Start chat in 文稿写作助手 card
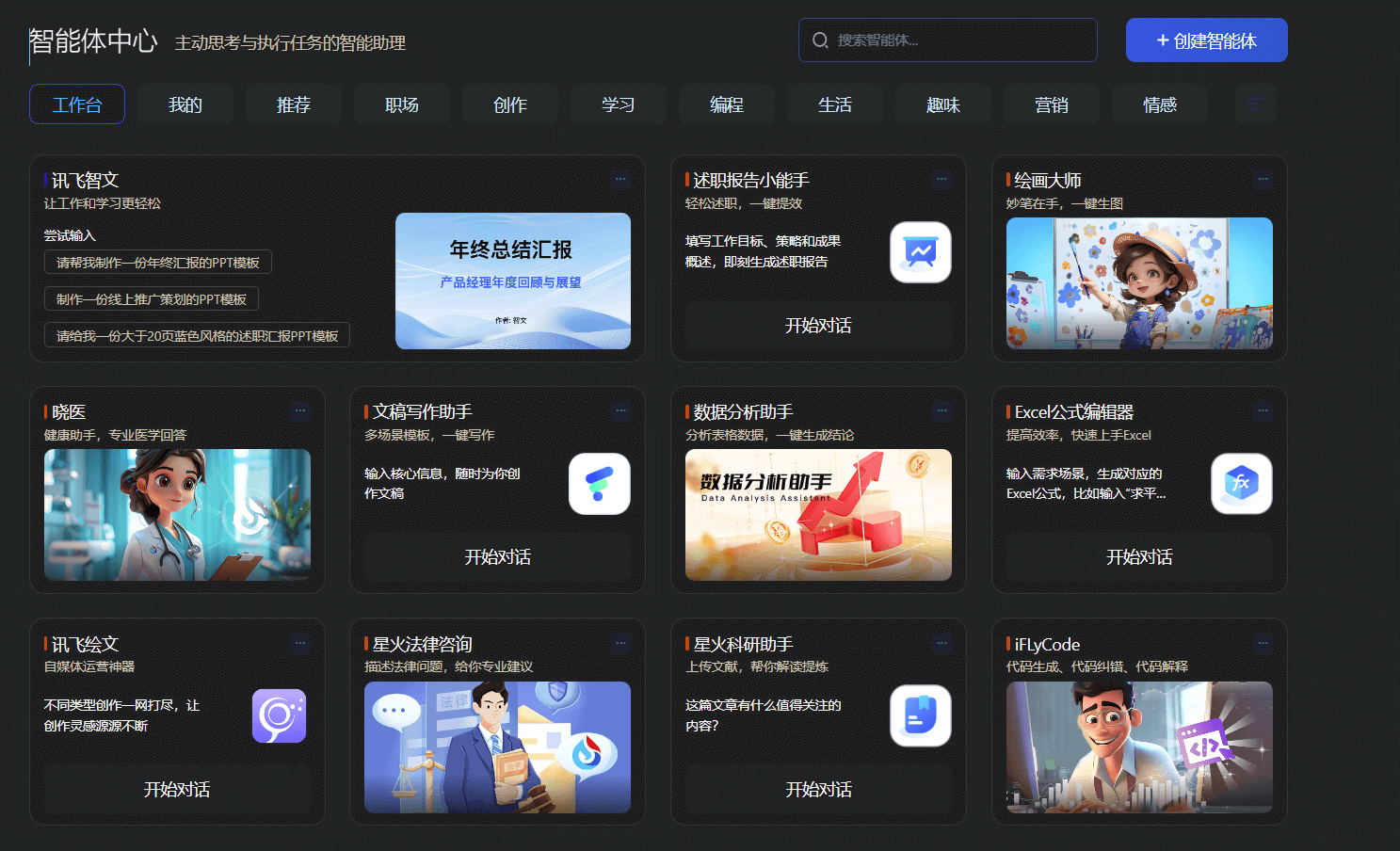 coord(497,557)
